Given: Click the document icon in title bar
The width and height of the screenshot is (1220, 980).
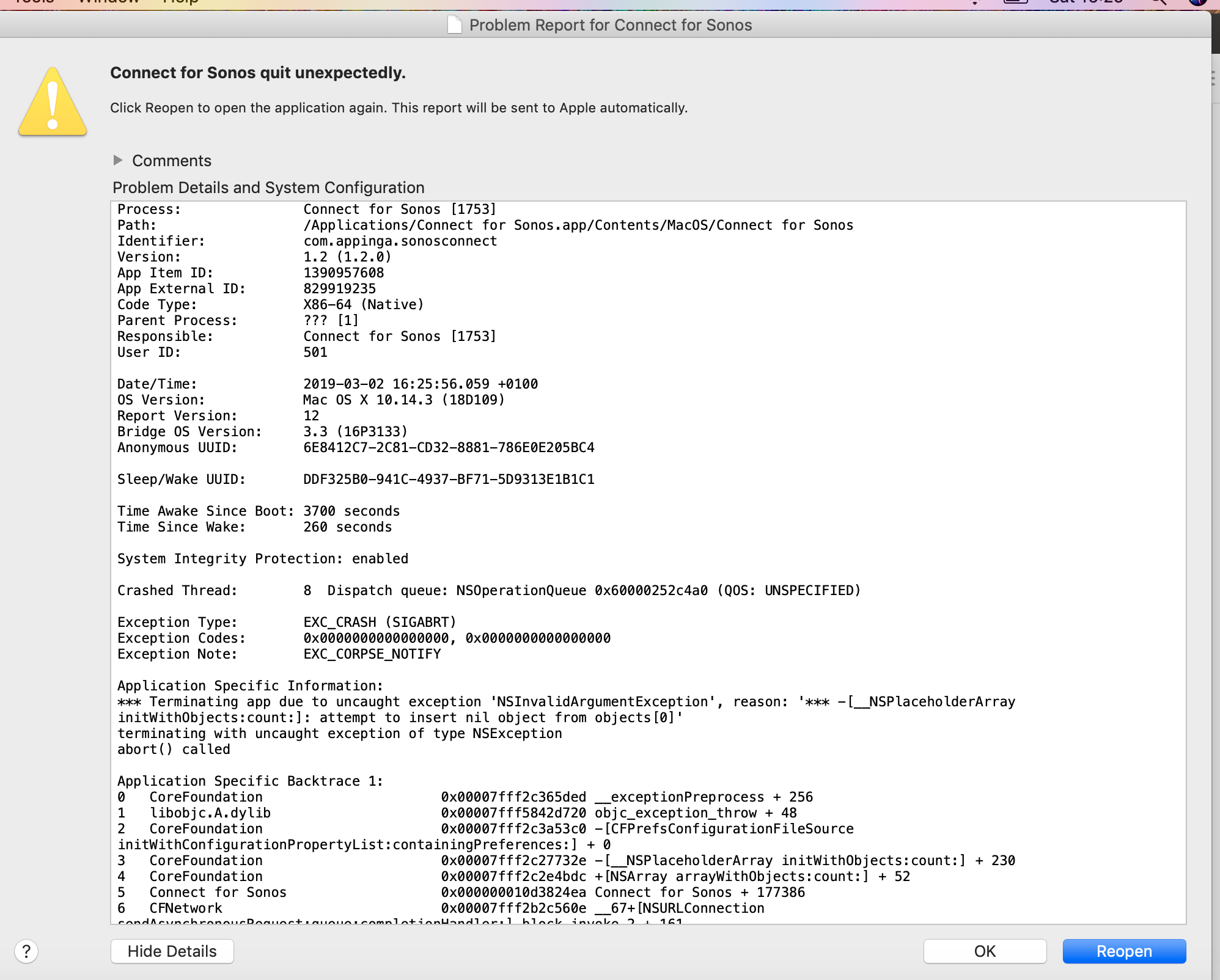Looking at the screenshot, I should click(x=455, y=24).
